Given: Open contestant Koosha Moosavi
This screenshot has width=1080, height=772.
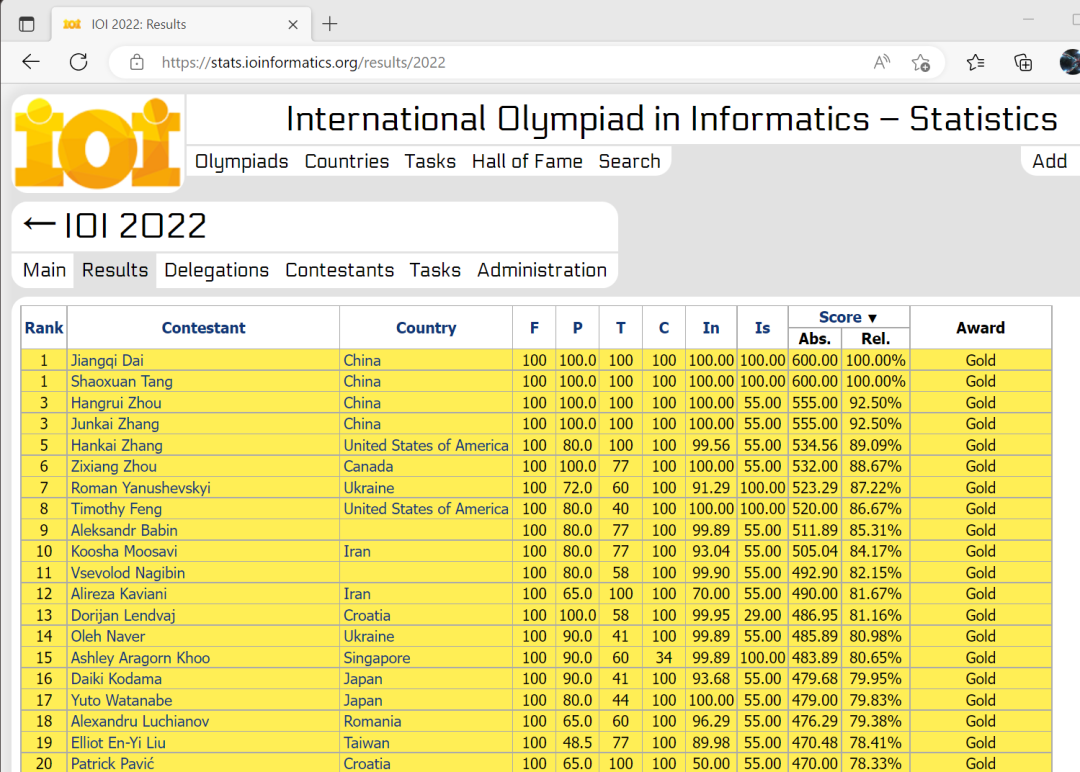Looking at the screenshot, I should [123, 551].
